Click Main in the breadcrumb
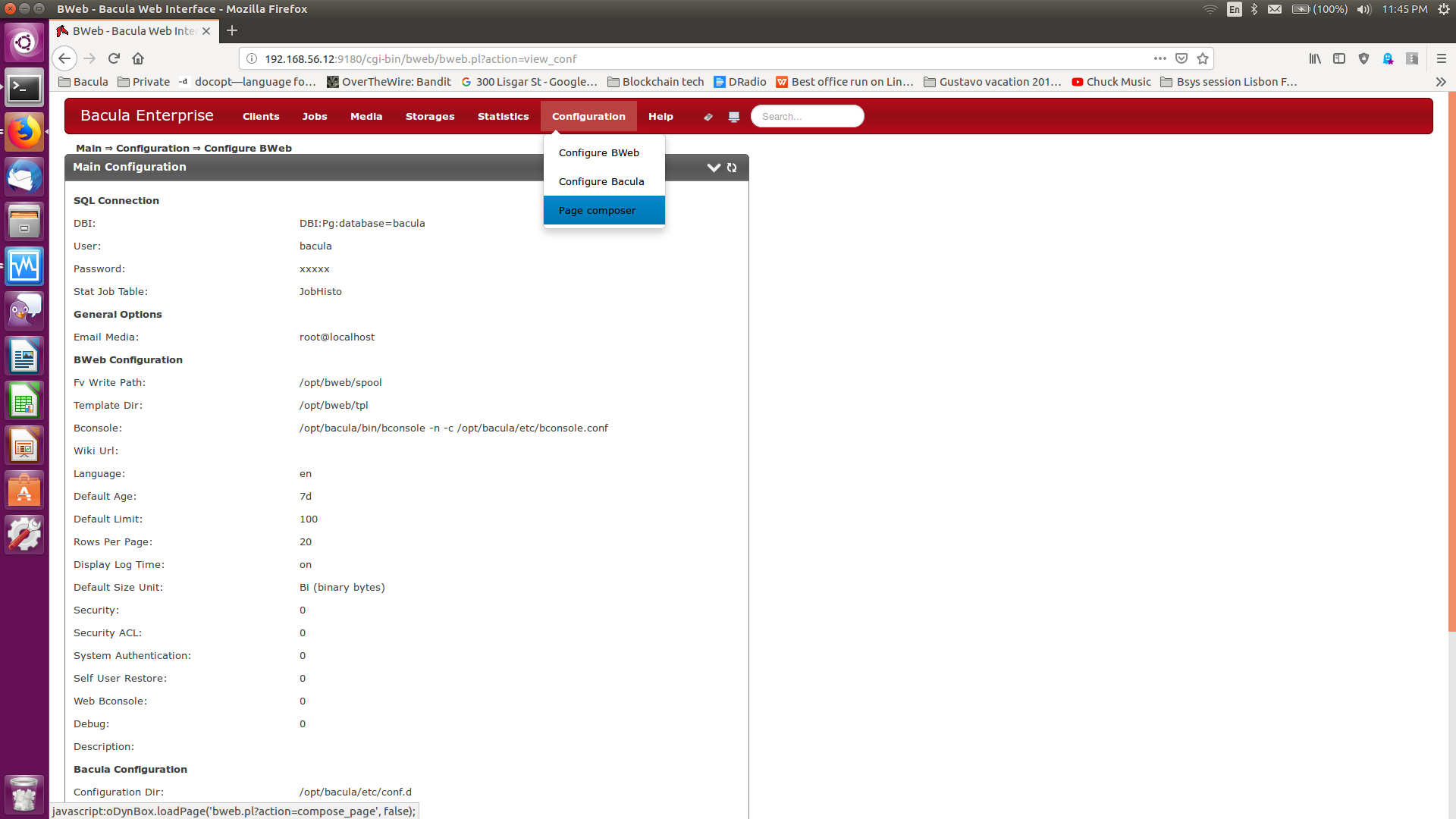Image resolution: width=1456 pixels, height=819 pixels. [89, 148]
